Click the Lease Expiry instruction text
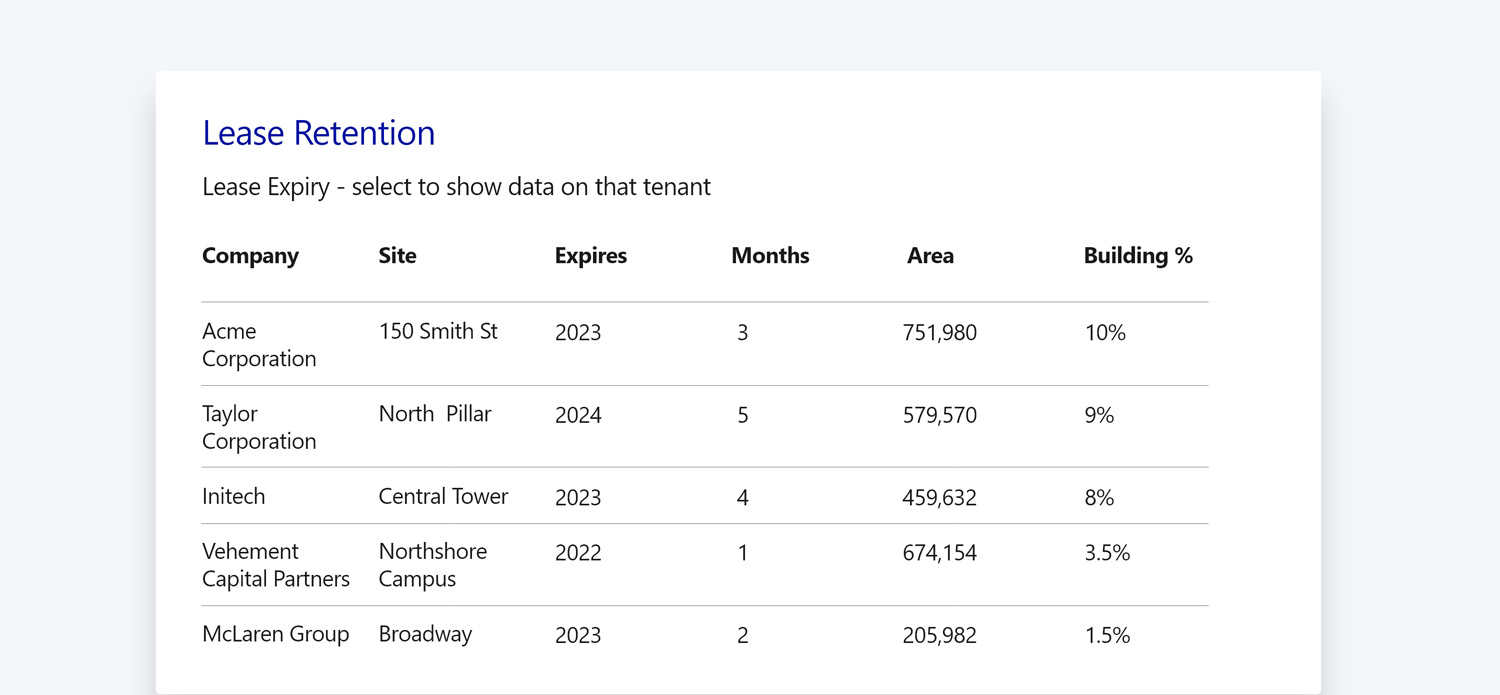 coord(456,187)
